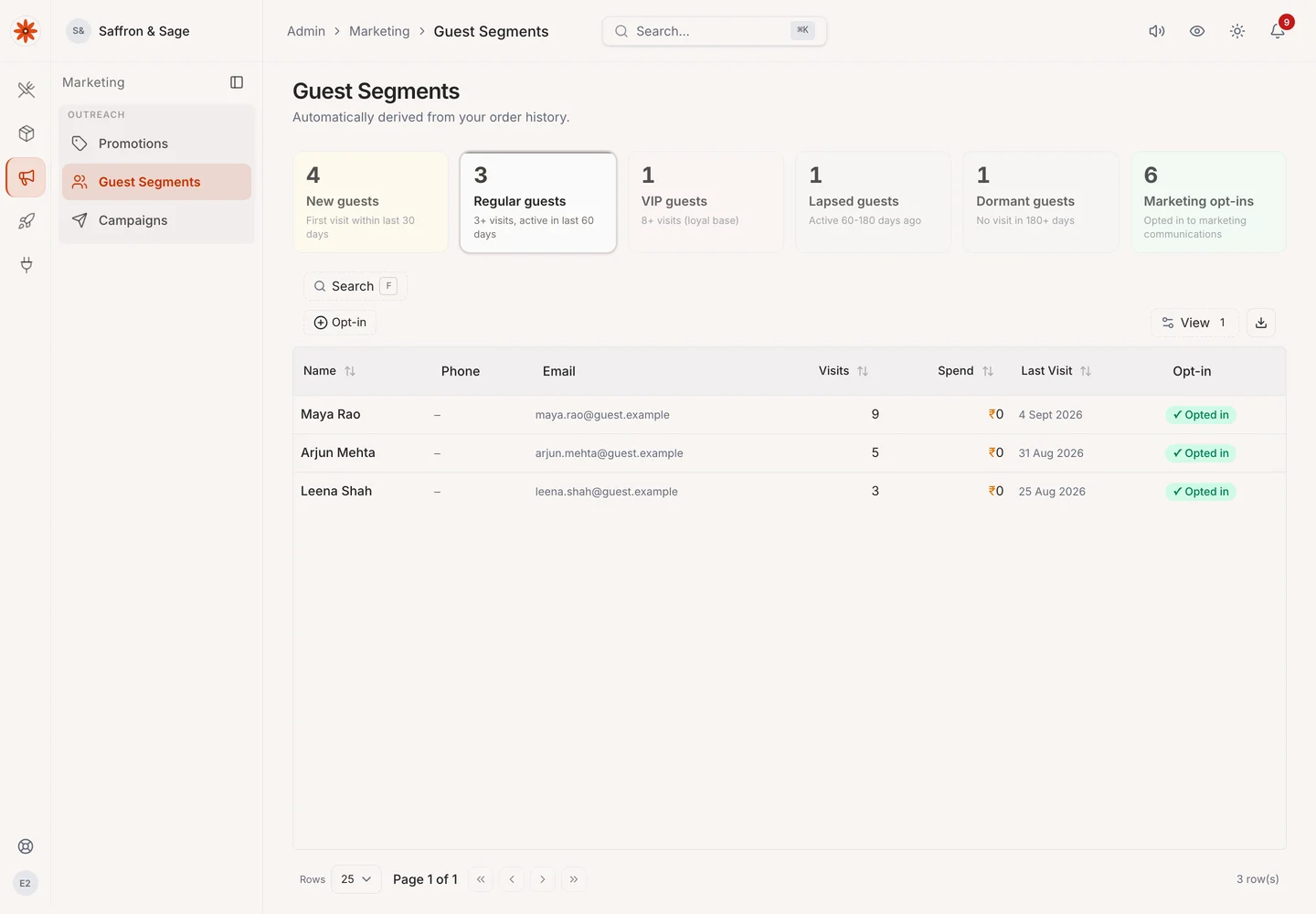Open the View options menu
This screenshot has width=1316, height=914.
1194,323
